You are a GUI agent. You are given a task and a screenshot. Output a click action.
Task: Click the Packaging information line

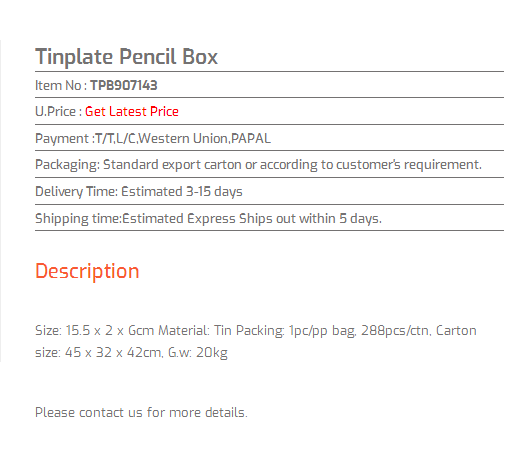258,165
